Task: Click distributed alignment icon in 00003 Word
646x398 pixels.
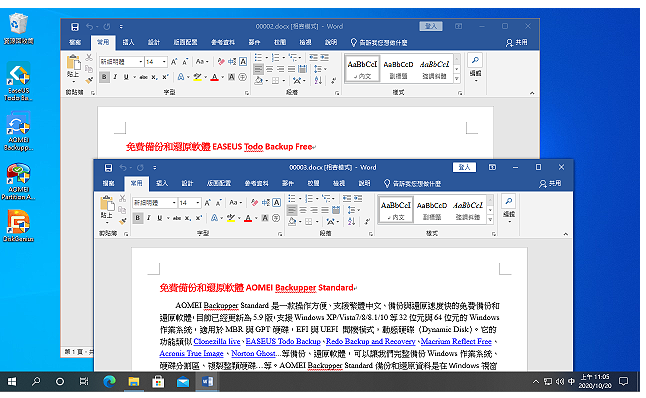Action: [336, 210]
